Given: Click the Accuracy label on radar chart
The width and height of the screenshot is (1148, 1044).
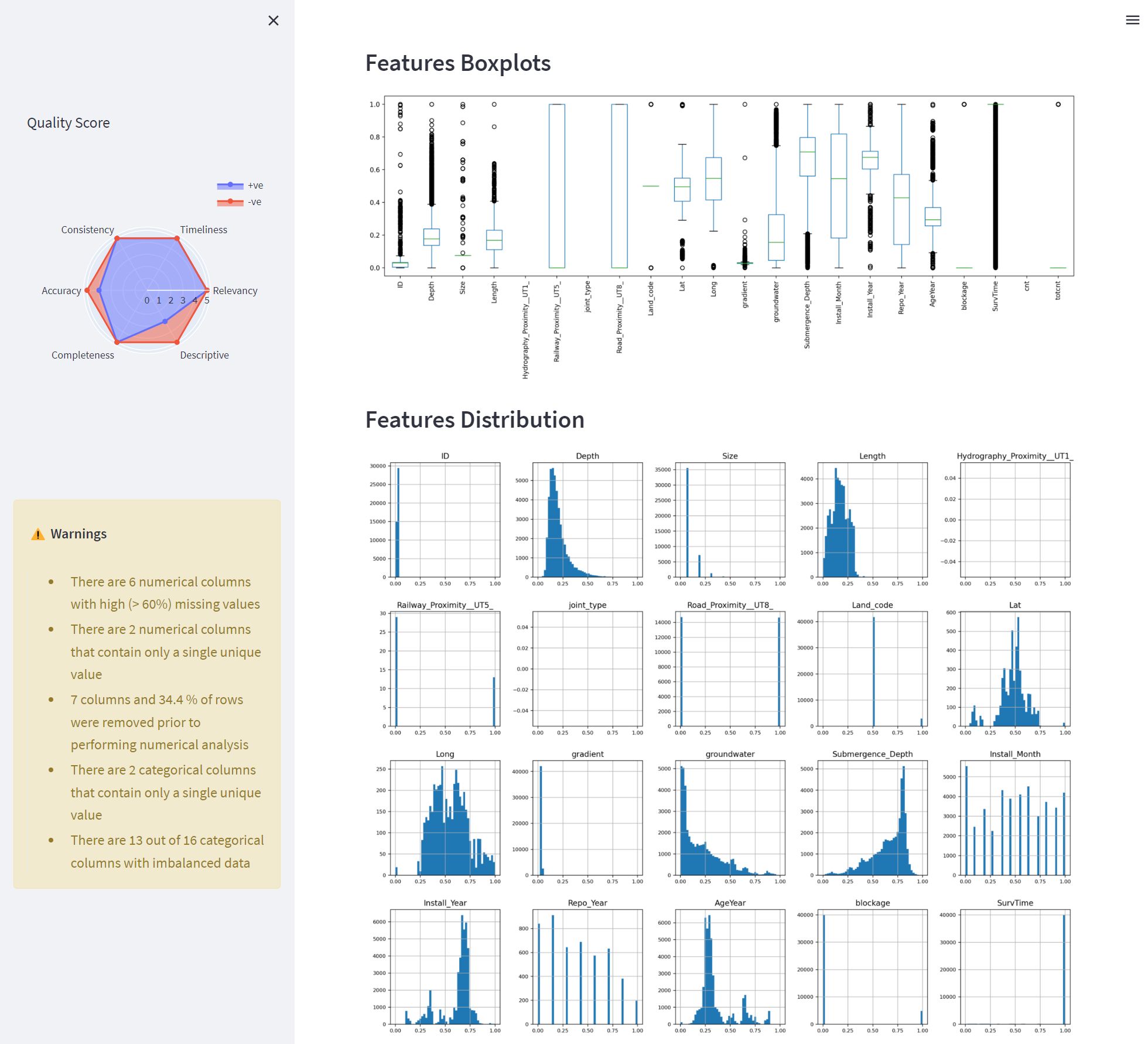Looking at the screenshot, I should (61, 291).
